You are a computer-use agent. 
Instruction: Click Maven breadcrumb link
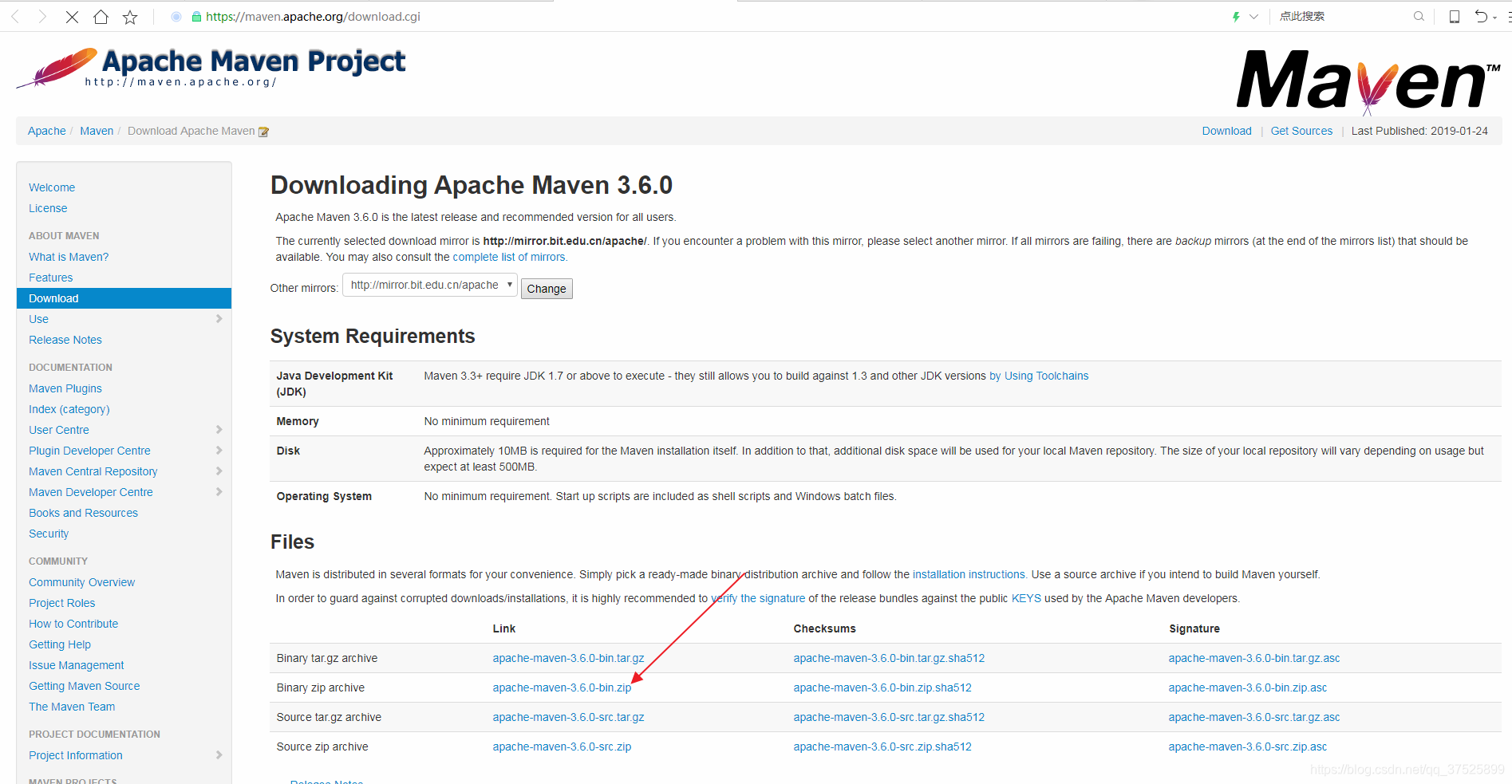tap(97, 131)
